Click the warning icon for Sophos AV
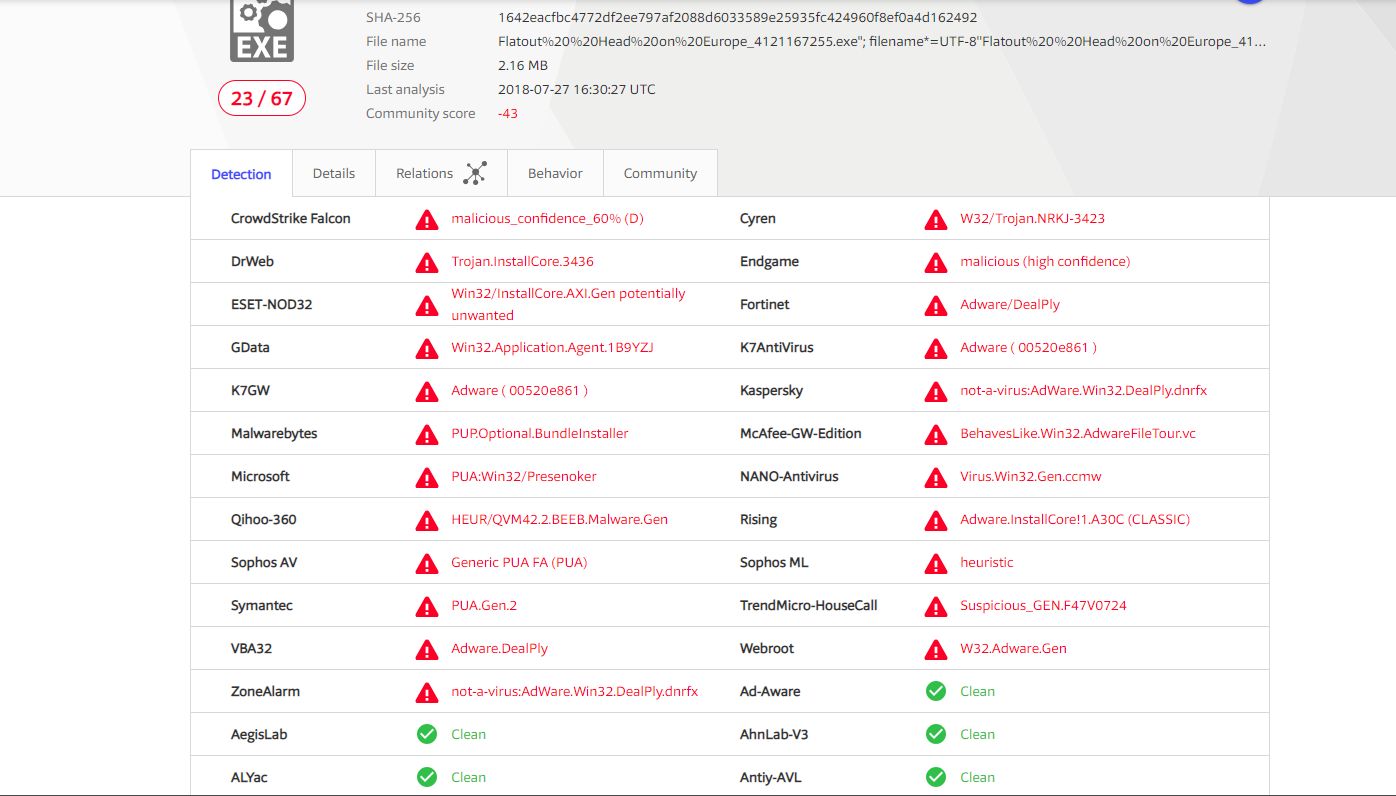1396x796 pixels. click(x=427, y=563)
